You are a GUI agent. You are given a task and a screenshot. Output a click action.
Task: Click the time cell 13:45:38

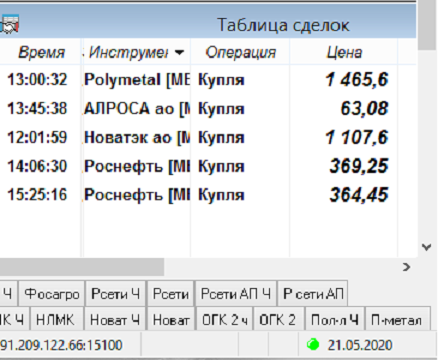tap(37, 109)
